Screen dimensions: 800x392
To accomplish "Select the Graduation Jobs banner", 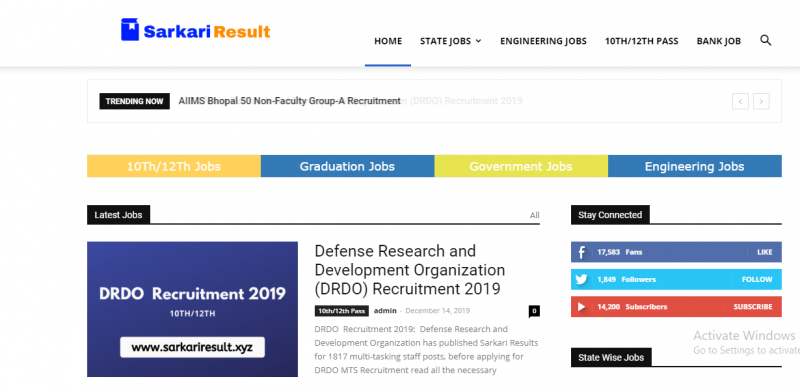I will point(347,166).
